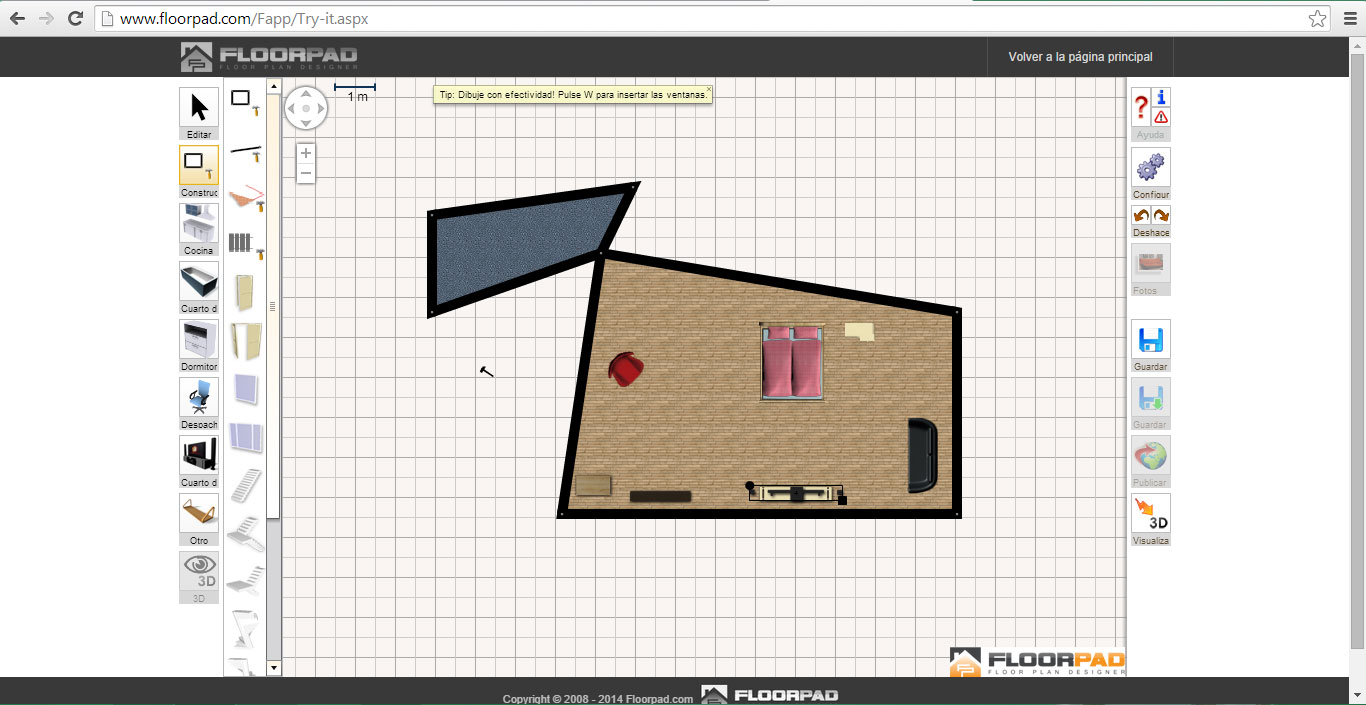Click the browser address bar URL
The width and height of the screenshot is (1366, 705).
[x=244, y=19]
